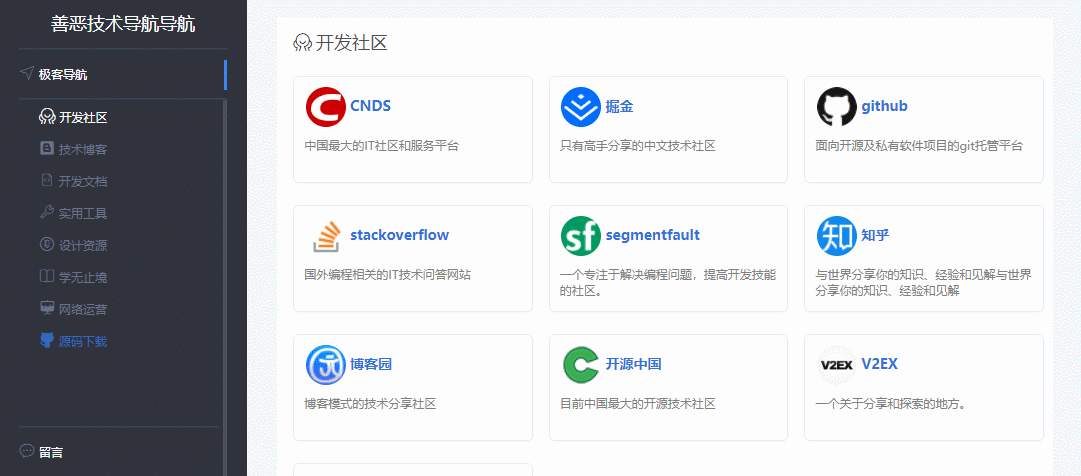Collapse the 极客导航 menu group
This screenshot has width=1081, height=476.
click(63, 74)
